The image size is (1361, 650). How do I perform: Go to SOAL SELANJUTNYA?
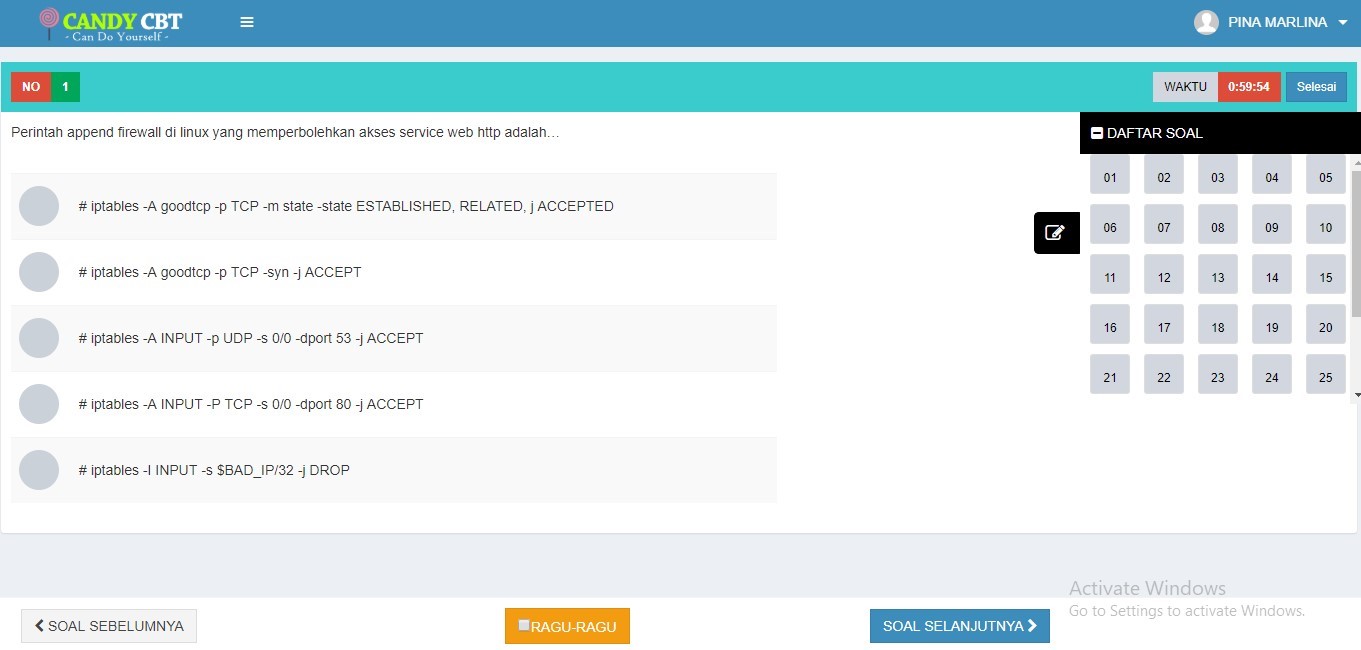[x=960, y=626]
